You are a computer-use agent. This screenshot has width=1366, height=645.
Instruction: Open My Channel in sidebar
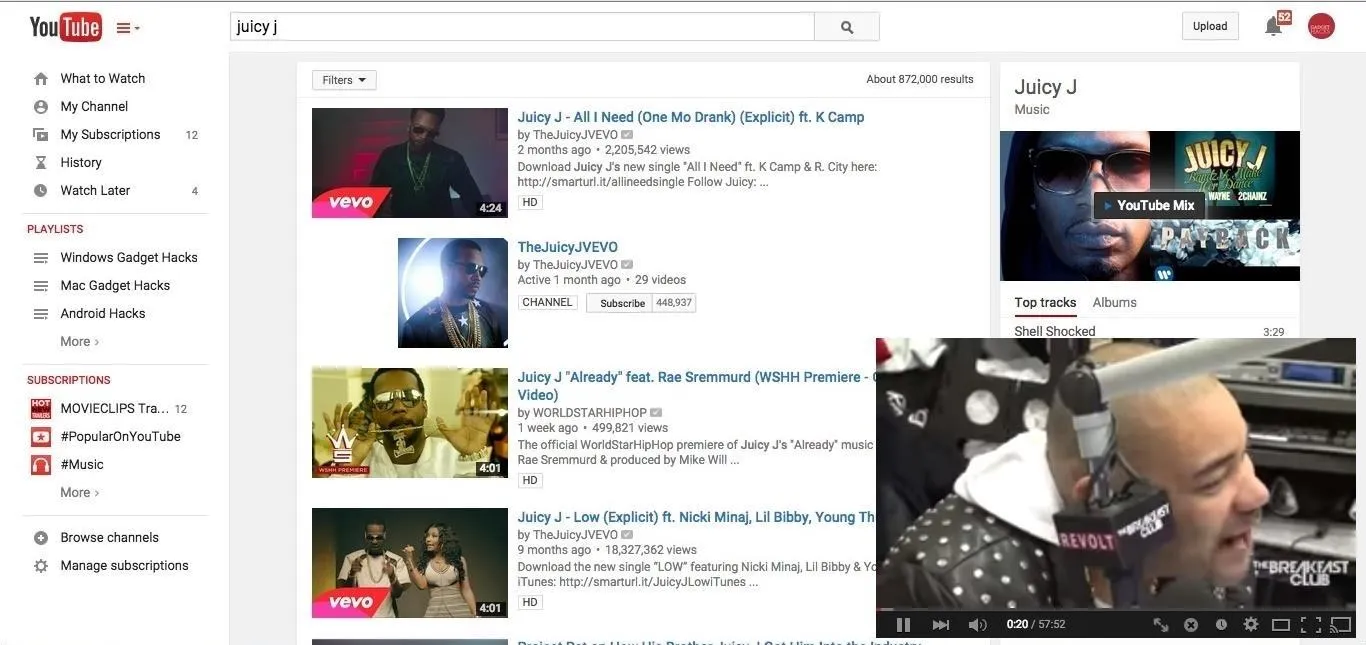coord(94,106)
